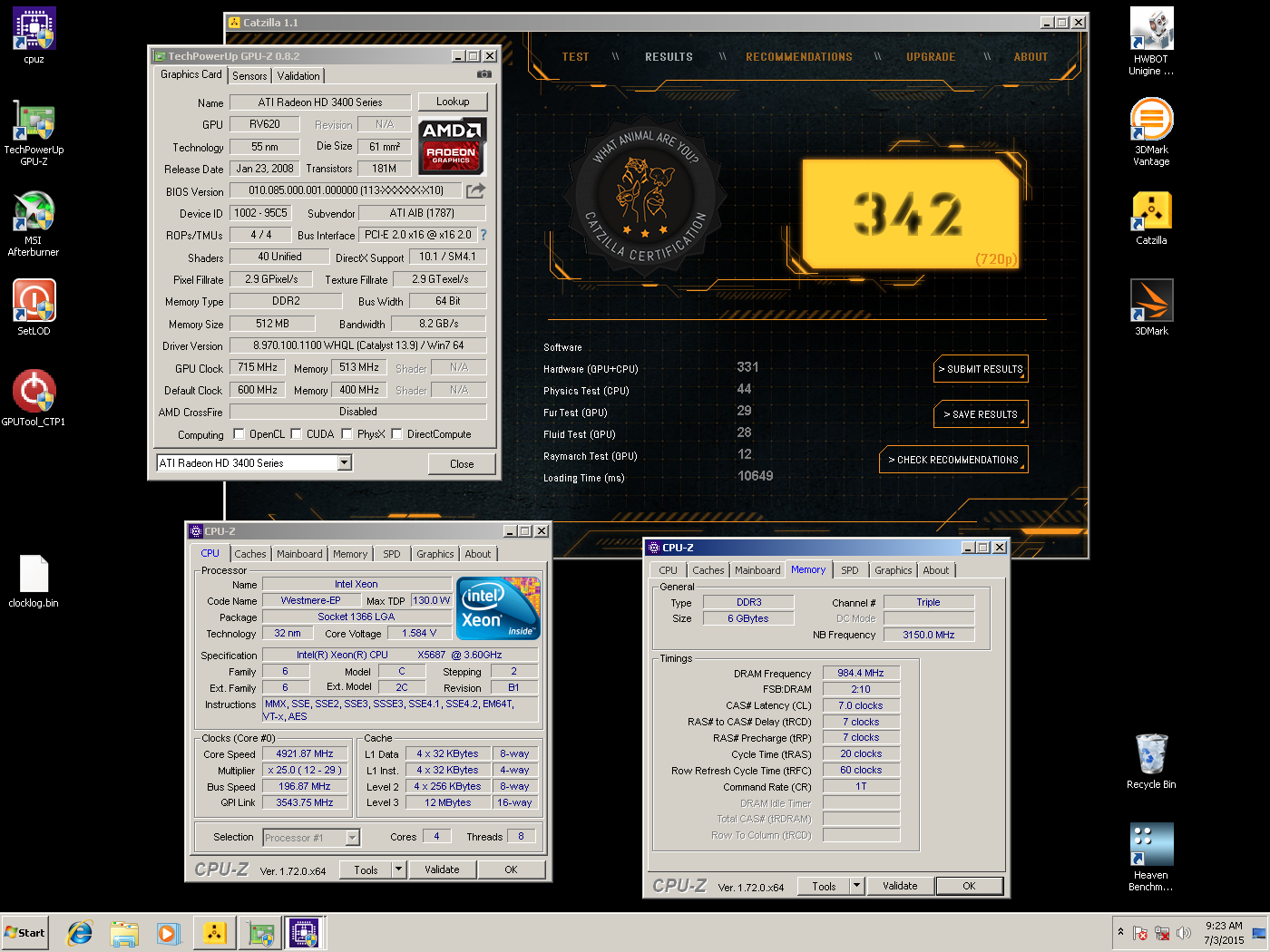The height and width of the screenshot is (952, 1270).
Task: Switch to GPU-Z Sensors tab
Action: click(x=249, y=76)
